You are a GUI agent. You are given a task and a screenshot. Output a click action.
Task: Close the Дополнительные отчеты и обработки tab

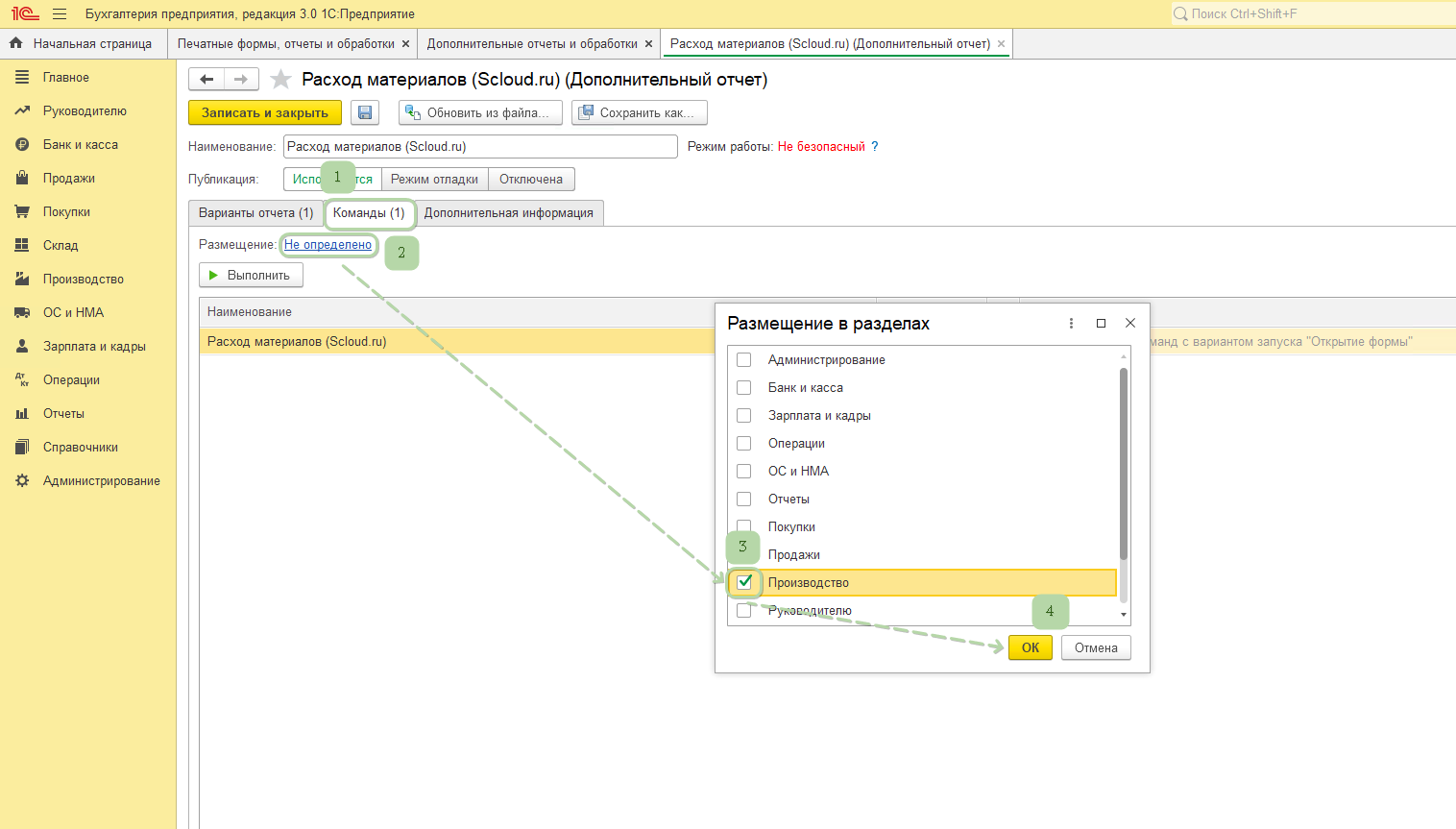pyautogui.click(x=648, y=43)
